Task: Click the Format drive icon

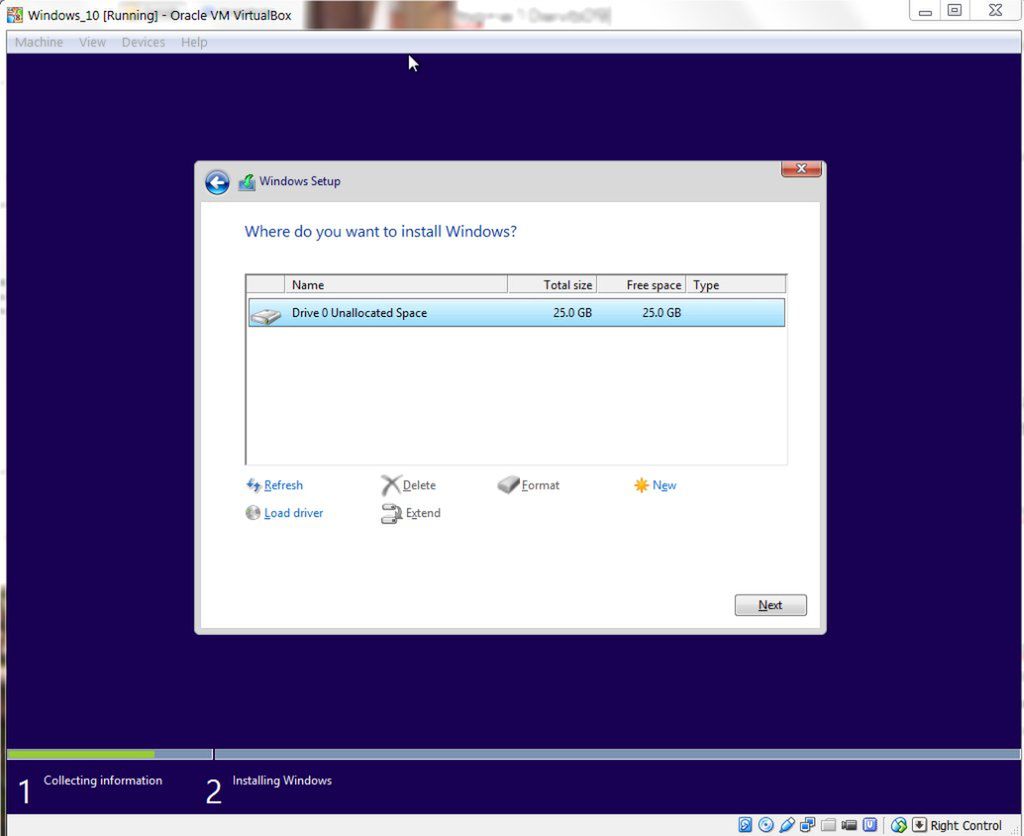Action: (x=508, y=485)
